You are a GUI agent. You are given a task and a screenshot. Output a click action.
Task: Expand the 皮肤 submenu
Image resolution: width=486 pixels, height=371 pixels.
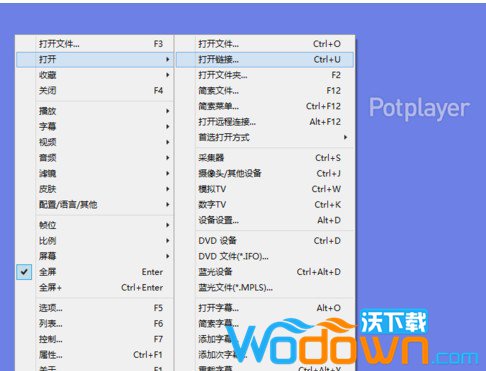95,189
